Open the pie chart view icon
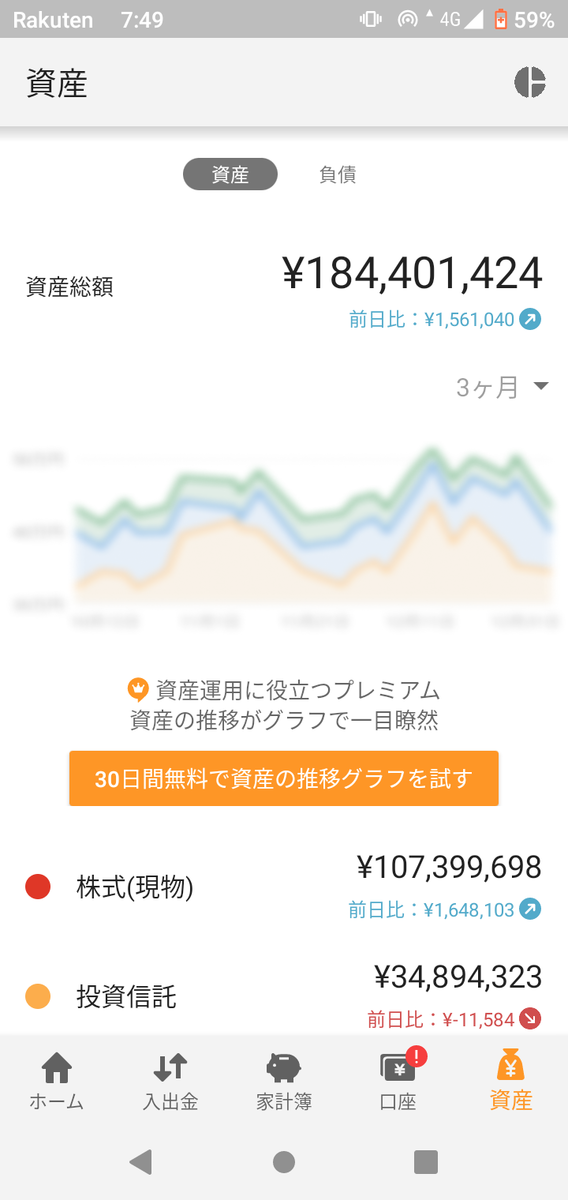The image size is (568, 1200). pos(530,83)
